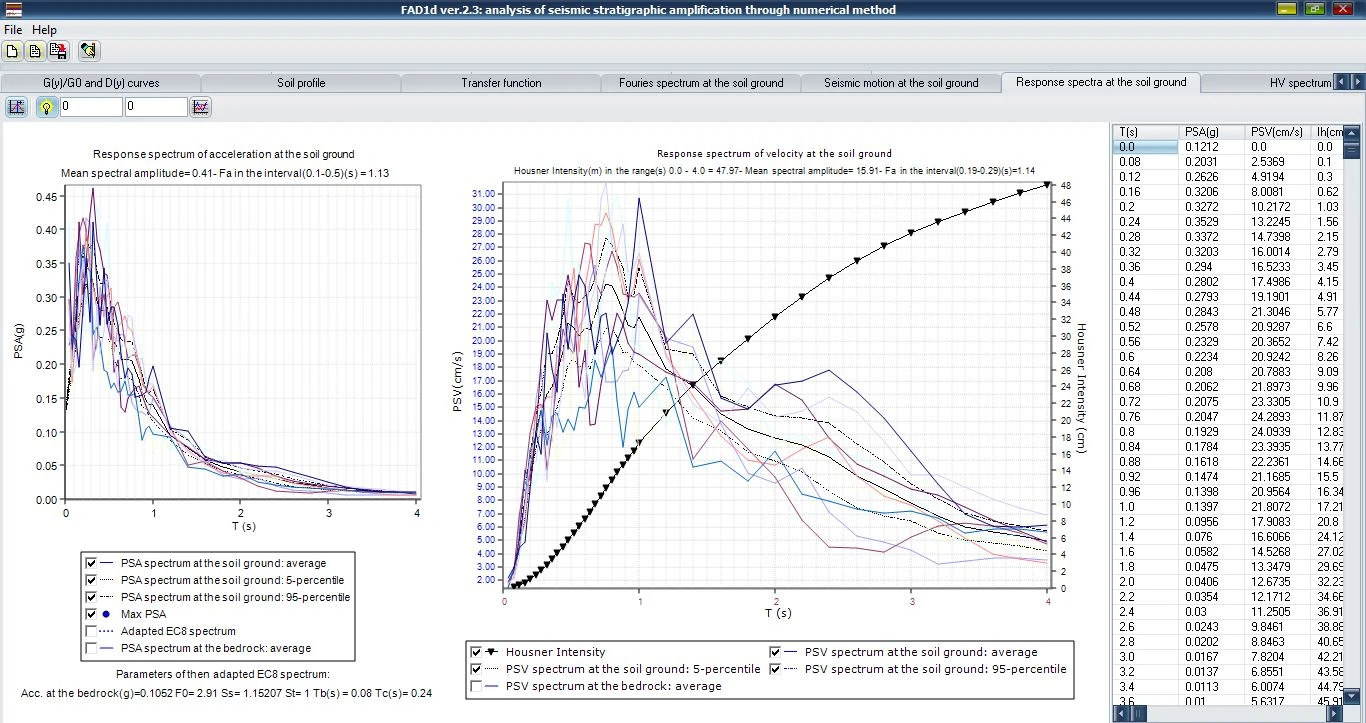The height and width of the screenshot is (723, 1366).
Task: Select table cell PSV value 21.8072
Action: point(1279,506)
